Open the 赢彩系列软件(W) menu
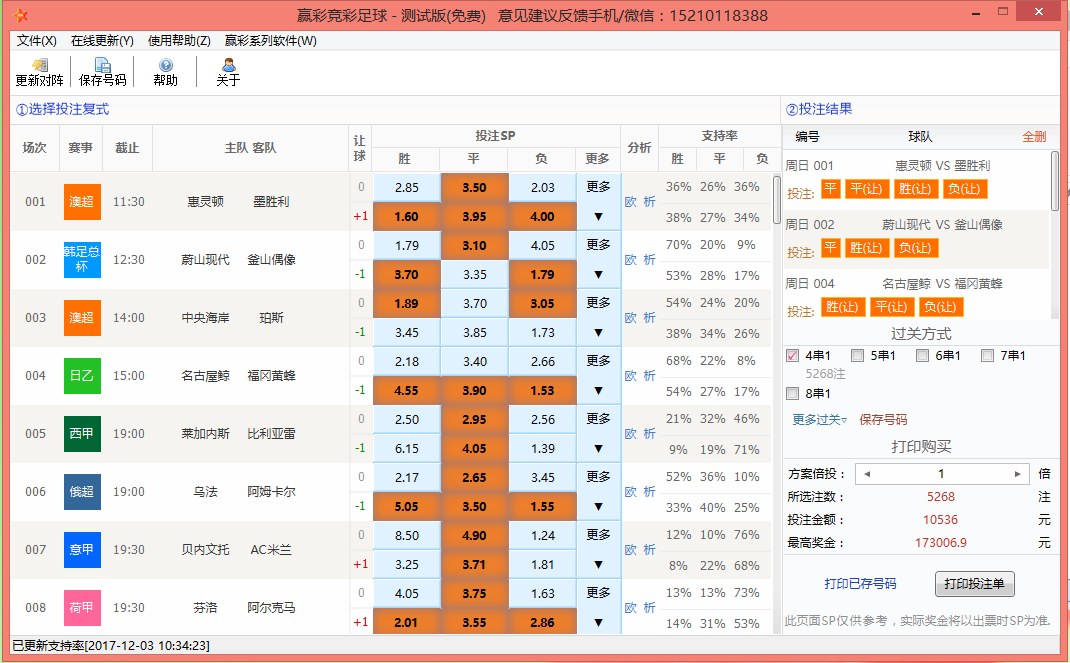 tap(271, 41)
